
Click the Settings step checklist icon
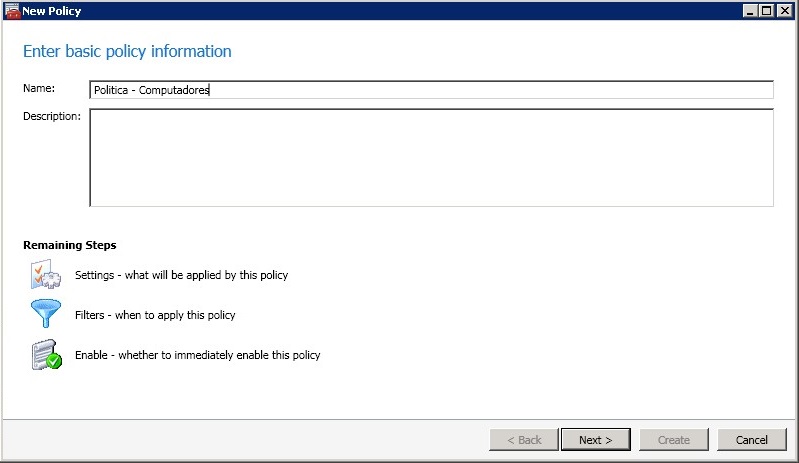[x=47, y=274]
